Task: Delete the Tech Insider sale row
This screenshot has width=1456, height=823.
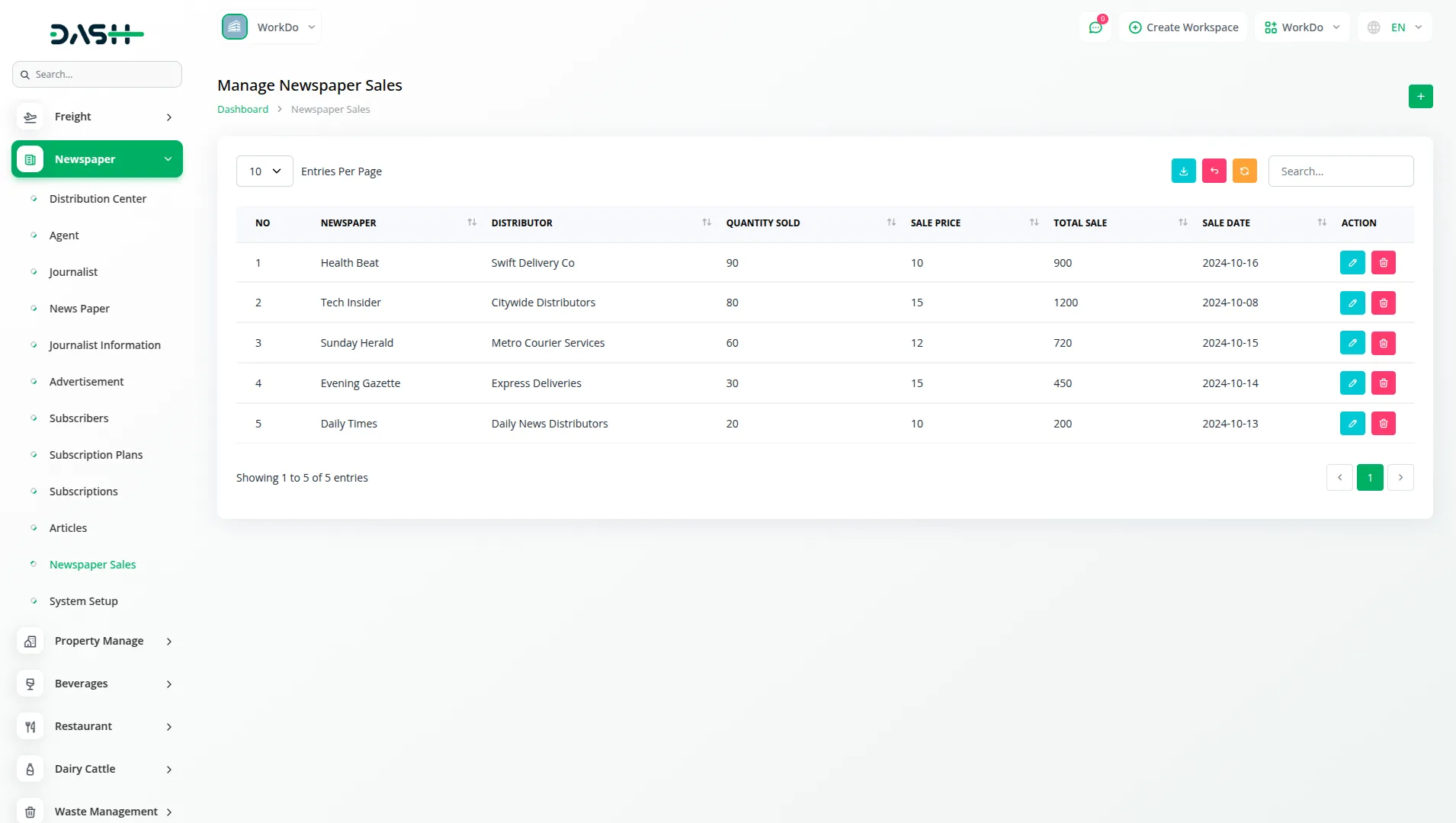Action: pyautogui.click(x=1383, y=303)
